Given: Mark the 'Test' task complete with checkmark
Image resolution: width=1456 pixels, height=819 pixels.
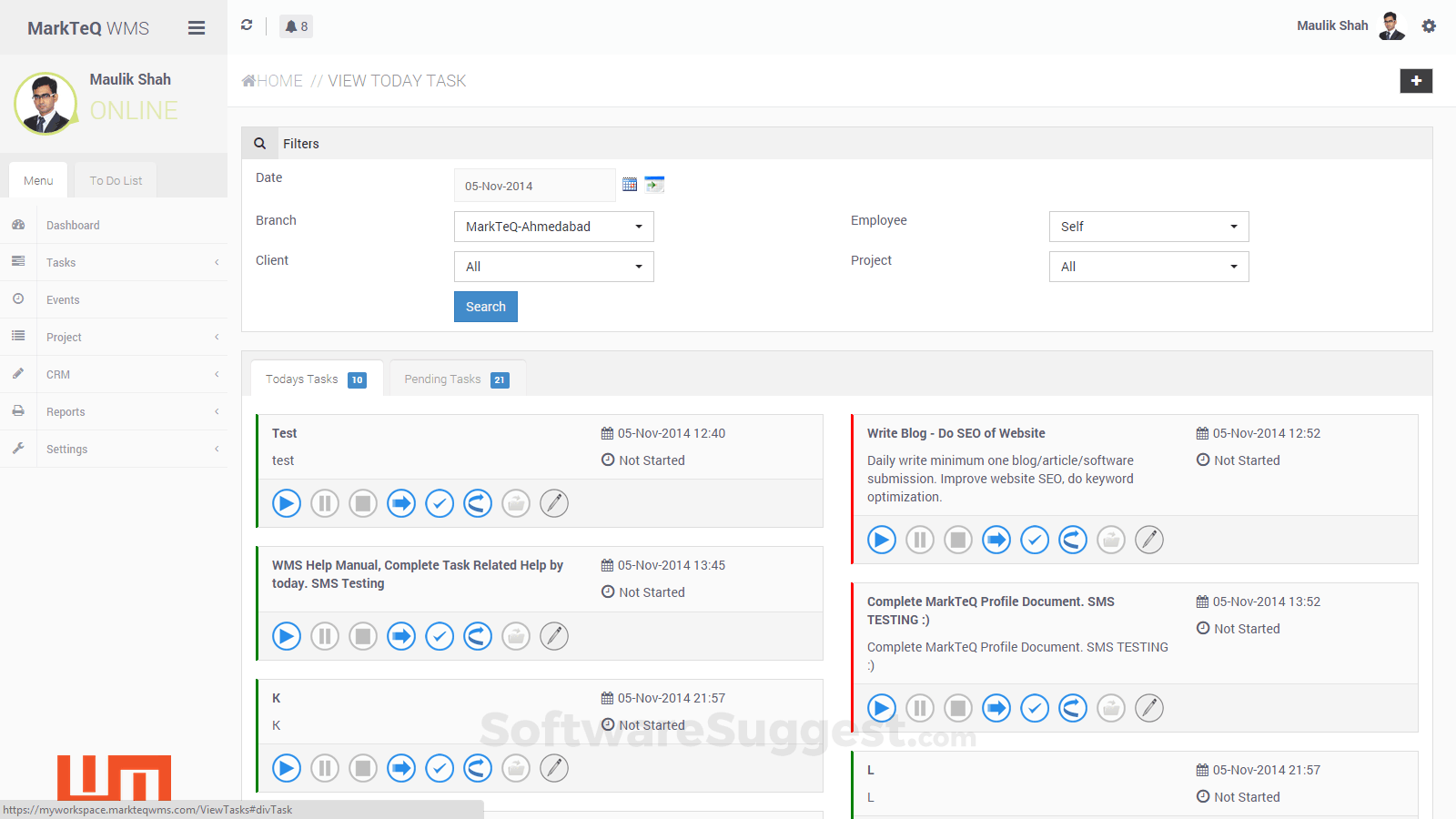Looking at the screenshot, I should [440, 503].
